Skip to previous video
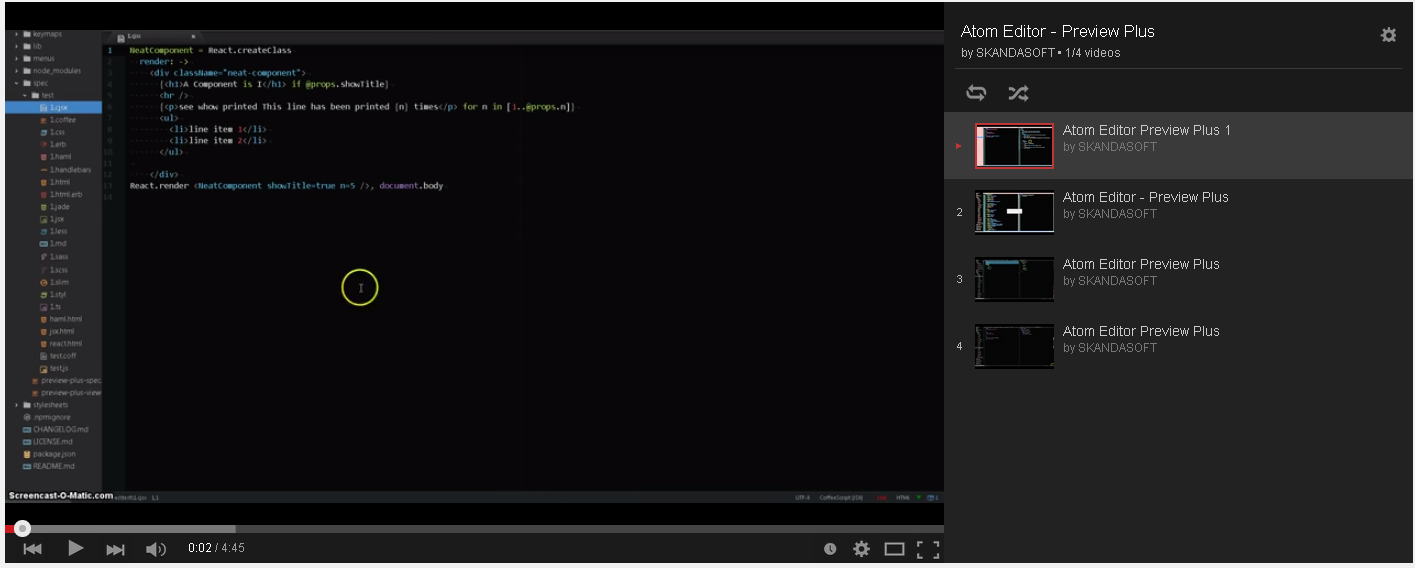Viewport: 1422px width, 572px height. point(33,549)
